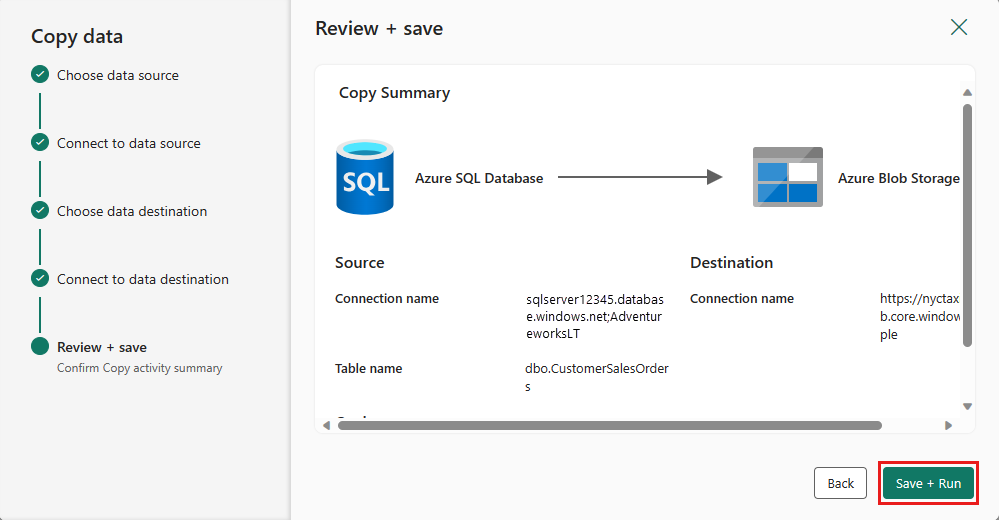Image resolution: width=999 pixels, height=520 pixels.
Task: Click the horizontal scroll right arrow
Action: [x=948, y=425]
